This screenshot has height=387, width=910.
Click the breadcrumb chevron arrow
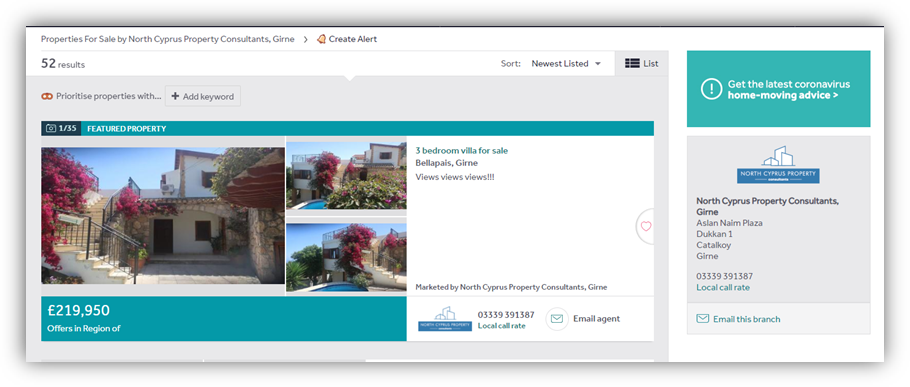pos(305,39)
